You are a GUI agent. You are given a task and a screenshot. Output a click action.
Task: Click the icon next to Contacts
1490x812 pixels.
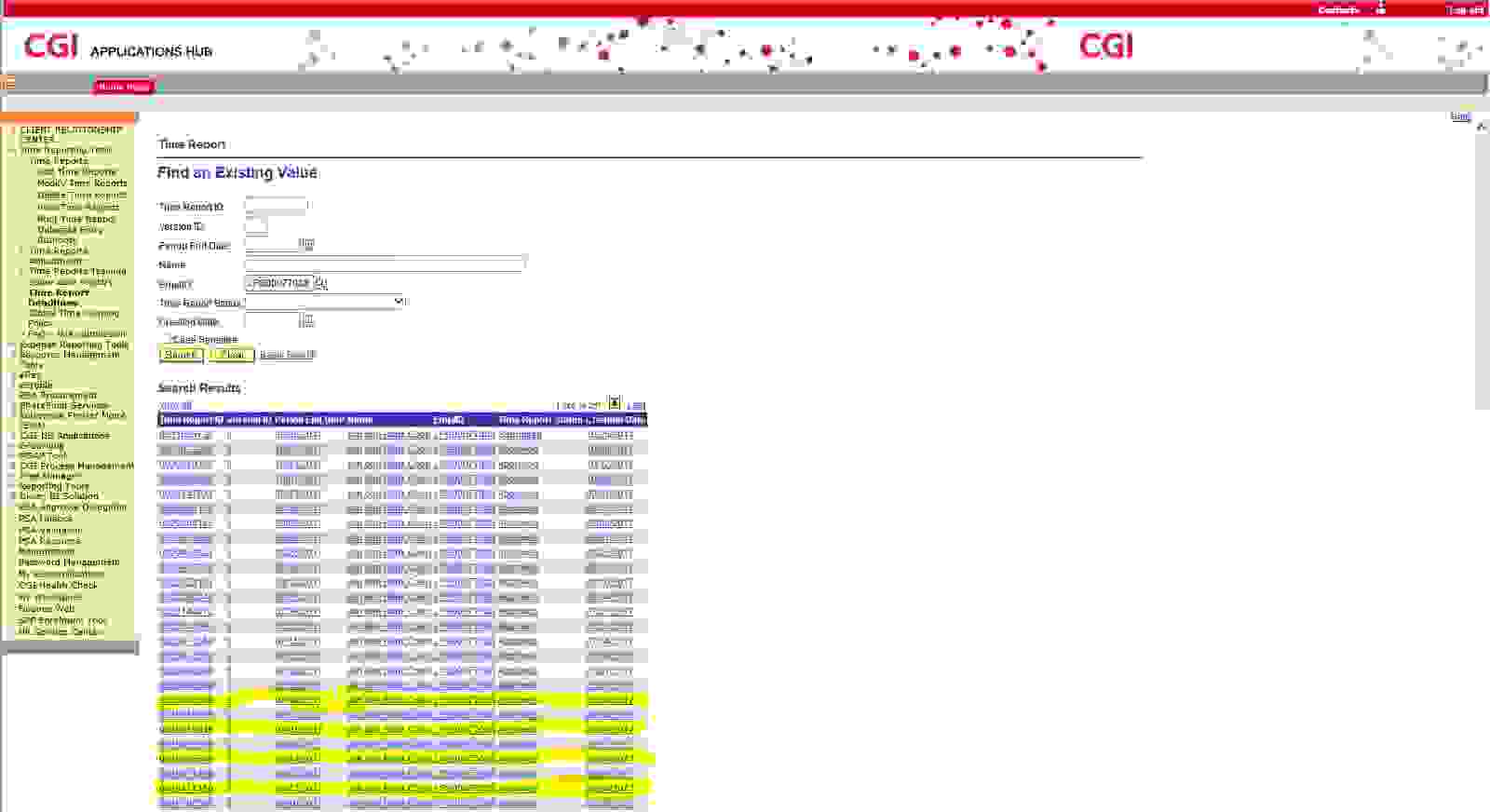pos(1381,9)
